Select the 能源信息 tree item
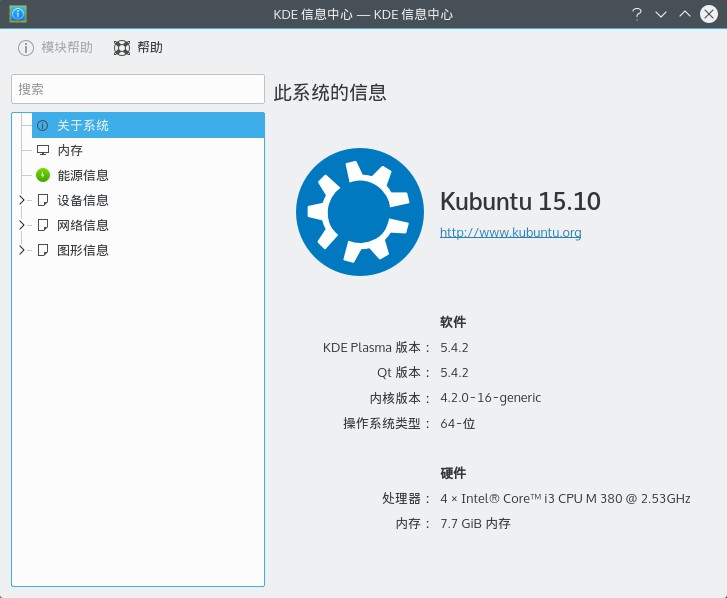This screenshot has width=727, height=598. tap(148, 175)
